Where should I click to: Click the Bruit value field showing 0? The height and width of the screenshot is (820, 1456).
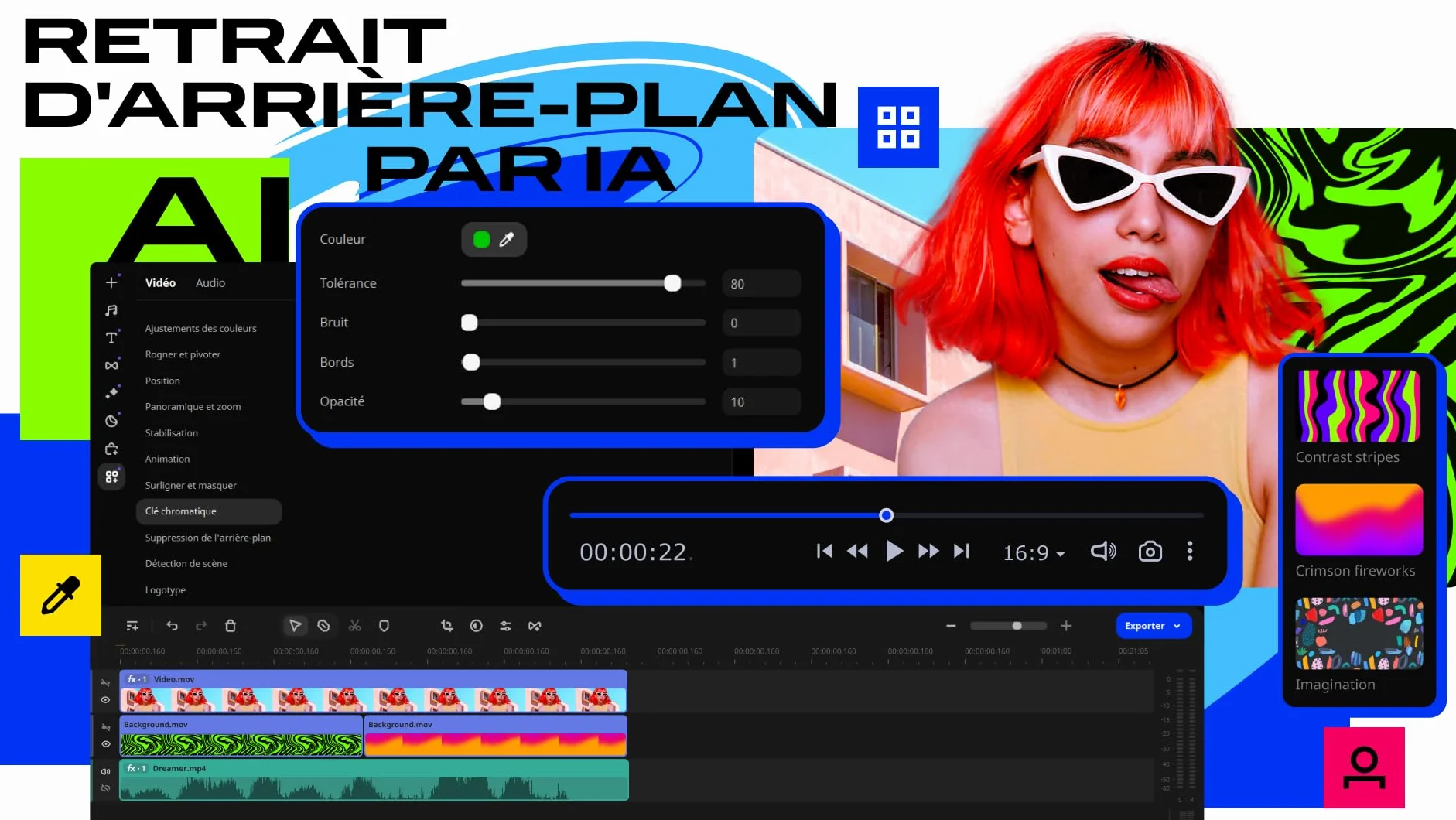pyautogui.click(x=761, y=323)
